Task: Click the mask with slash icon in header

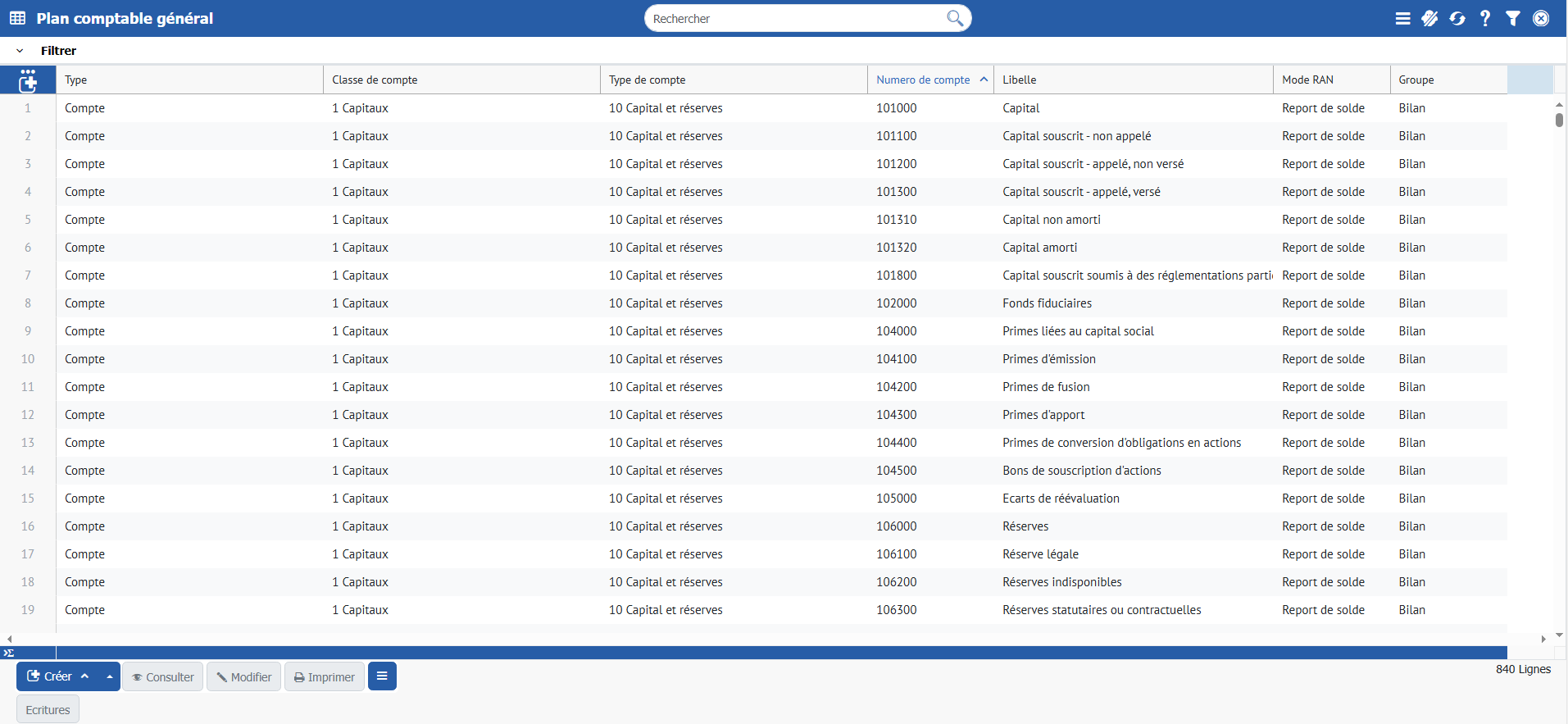Action: click(1429, 18)
